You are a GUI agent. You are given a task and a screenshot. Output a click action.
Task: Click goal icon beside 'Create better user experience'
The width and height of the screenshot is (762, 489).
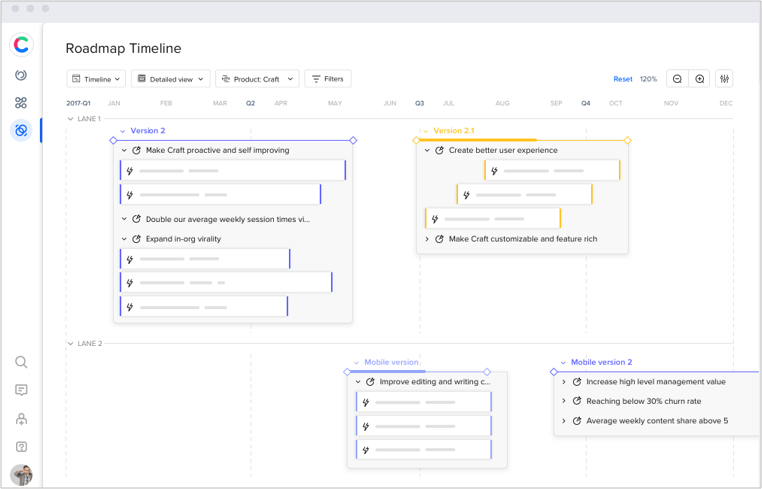(439, 150)
